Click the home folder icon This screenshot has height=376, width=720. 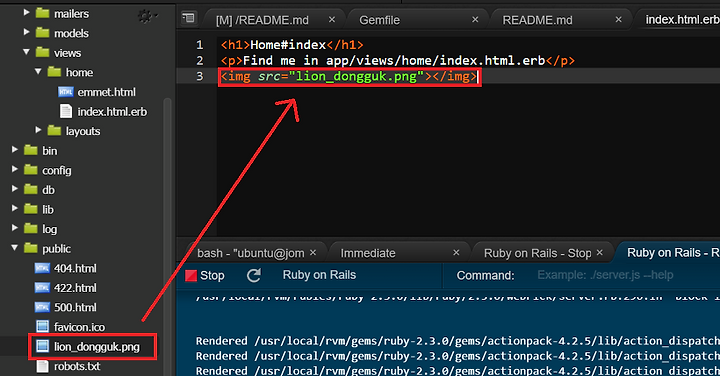coord(54,72)
